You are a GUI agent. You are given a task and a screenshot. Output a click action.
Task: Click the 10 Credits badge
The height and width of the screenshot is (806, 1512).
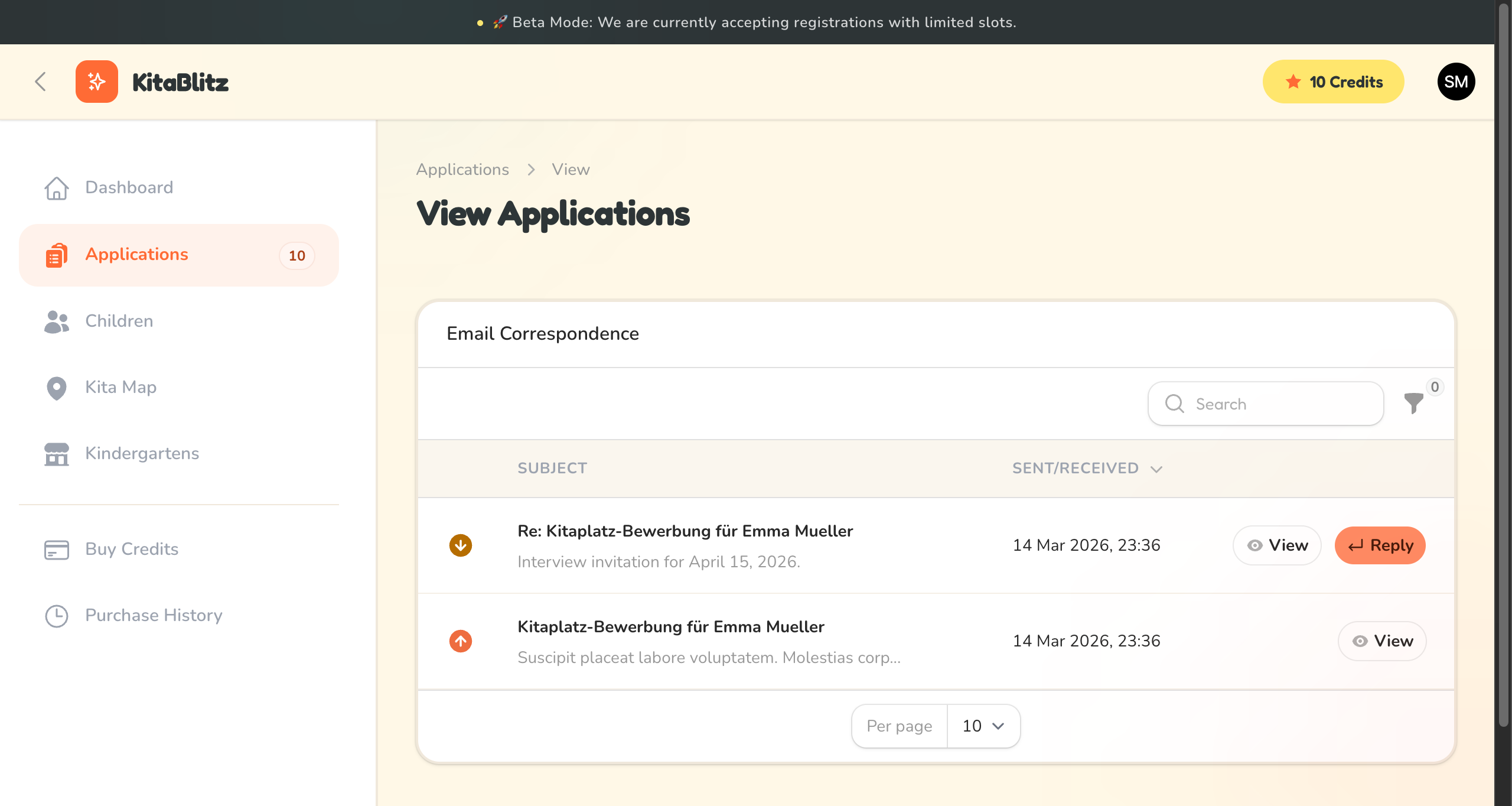(1333, 82)
